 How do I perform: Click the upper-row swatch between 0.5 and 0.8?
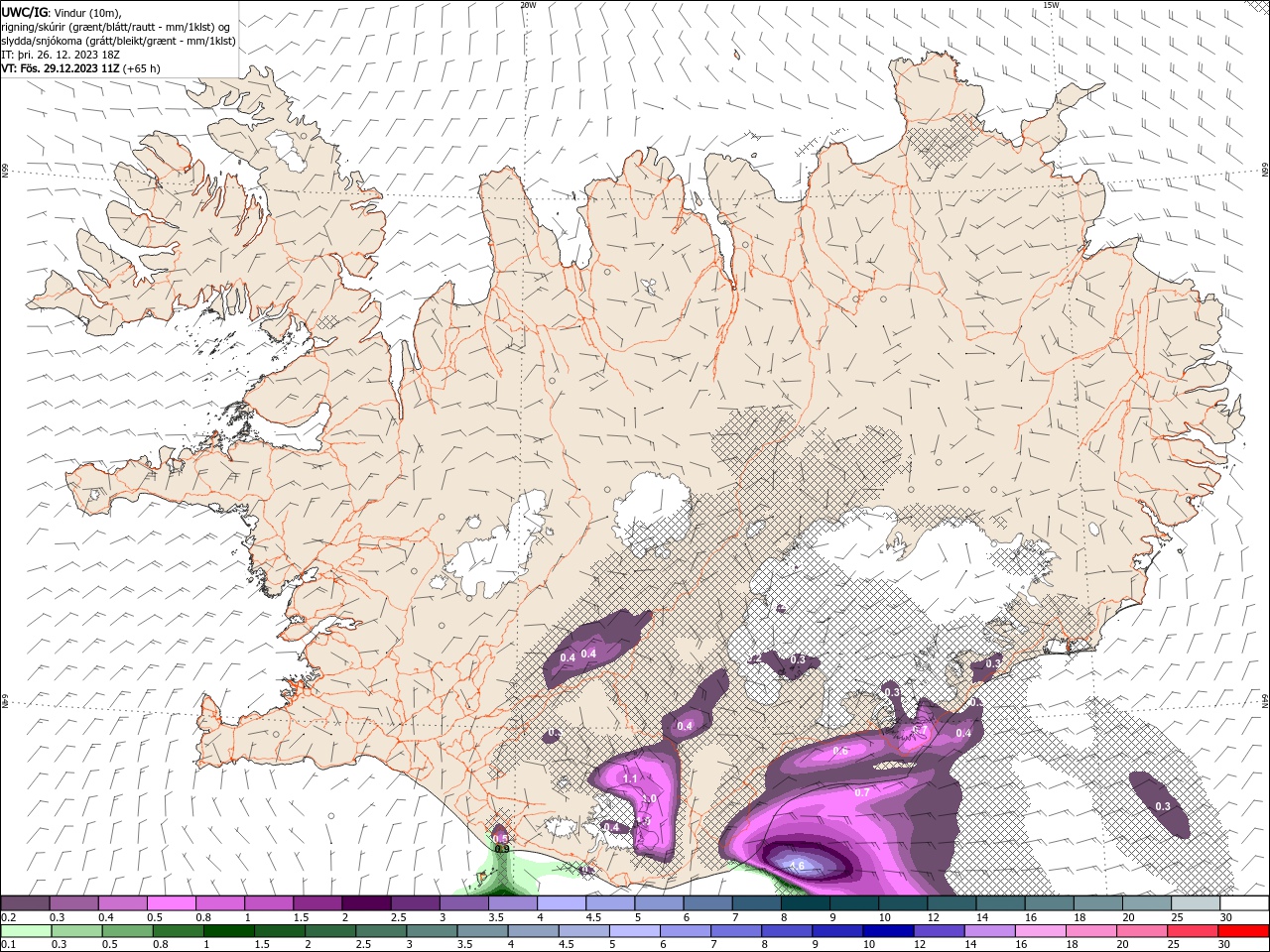172,903
